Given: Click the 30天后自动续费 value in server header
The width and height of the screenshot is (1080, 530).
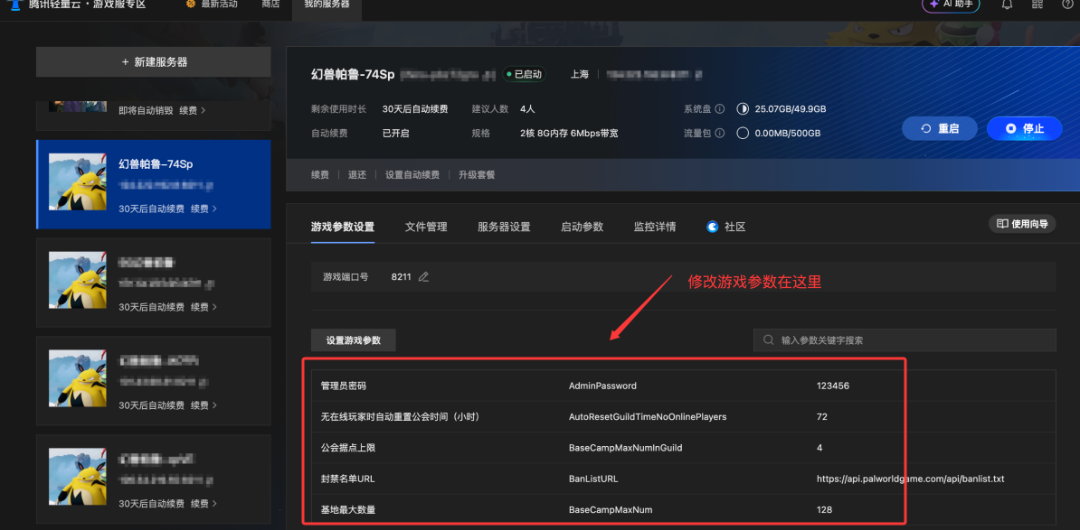Looking at the screenshot, I should coord(415,109).
